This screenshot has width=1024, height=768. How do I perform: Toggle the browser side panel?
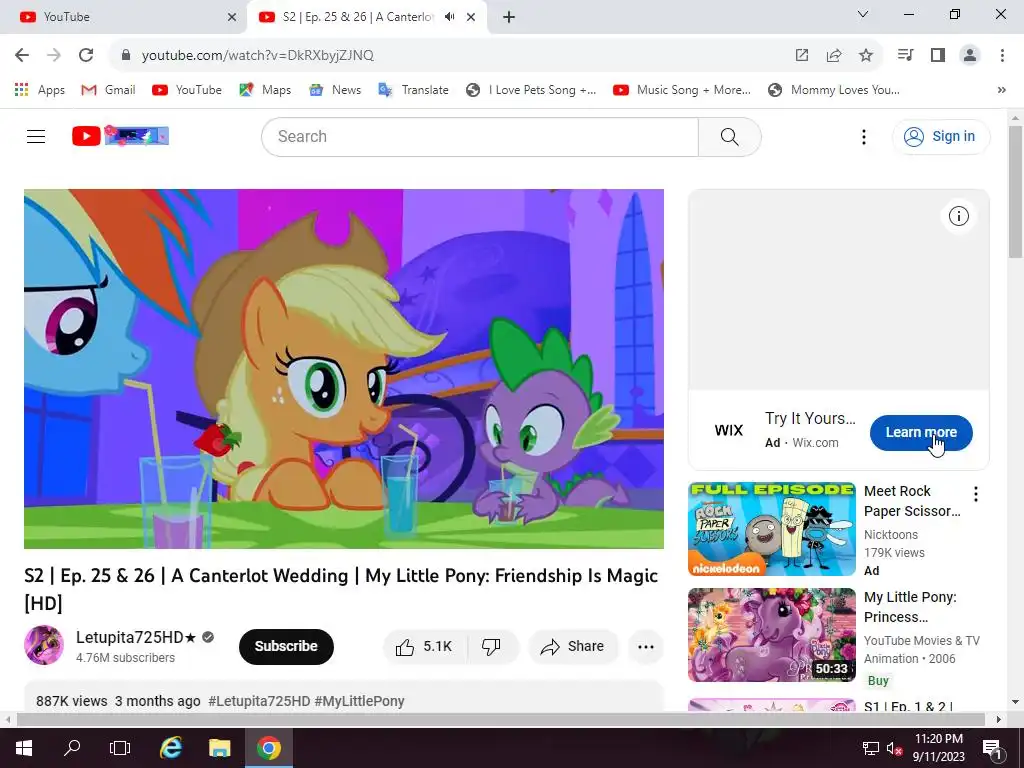[938, 55]
